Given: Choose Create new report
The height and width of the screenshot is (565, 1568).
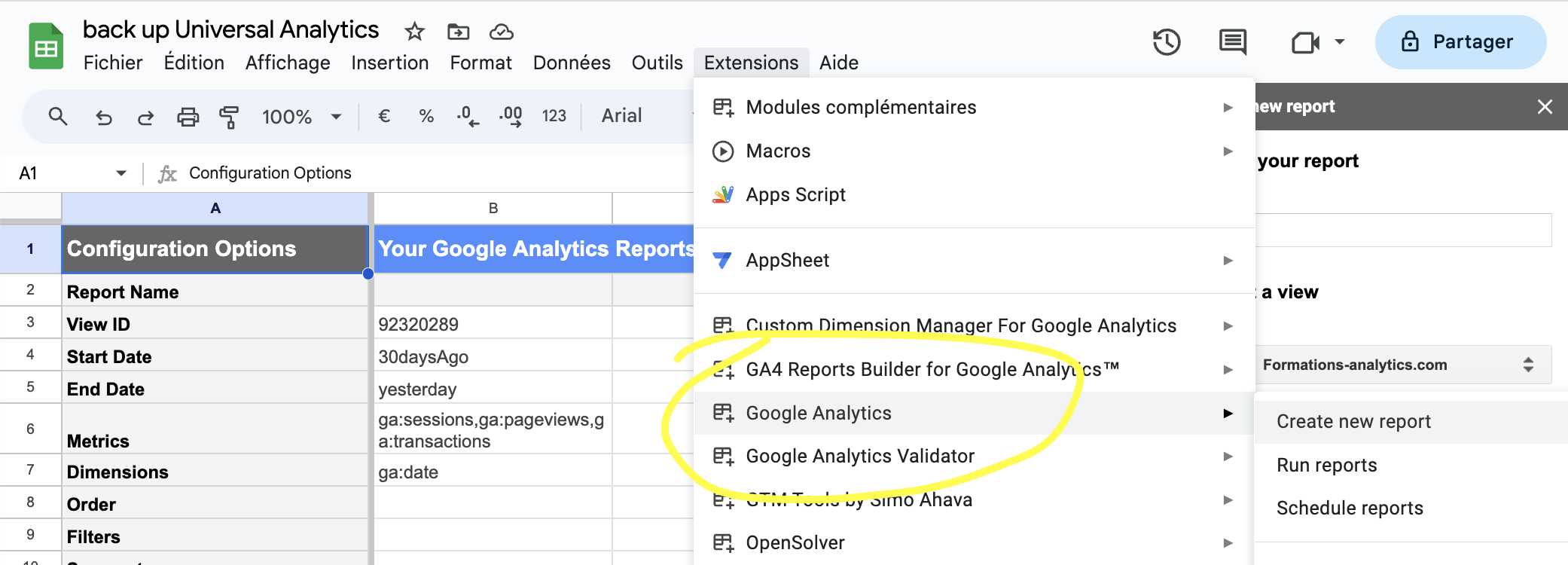Looking at the screenshot, I should (1411, 422).
